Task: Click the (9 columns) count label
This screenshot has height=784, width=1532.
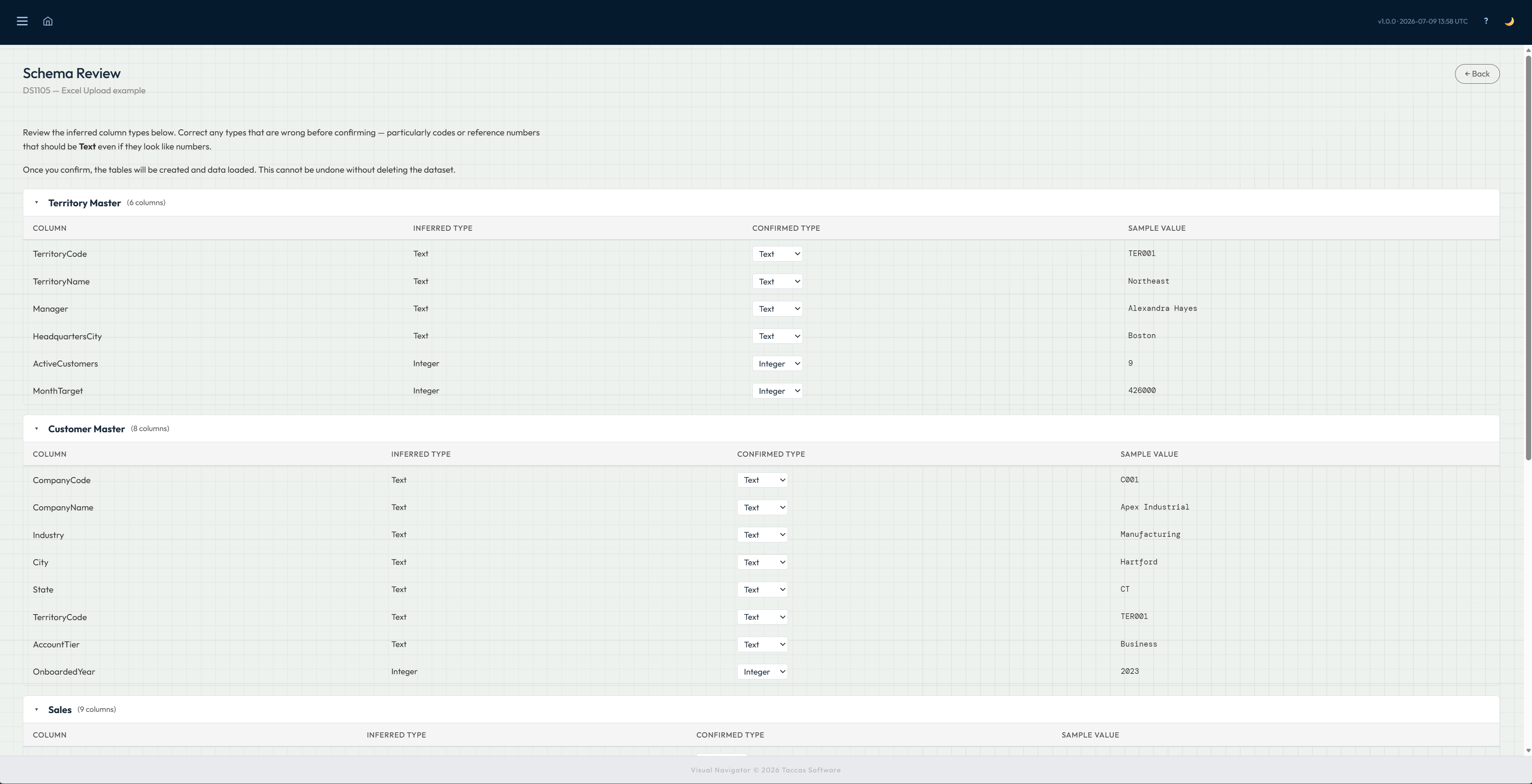Action: 96,709
